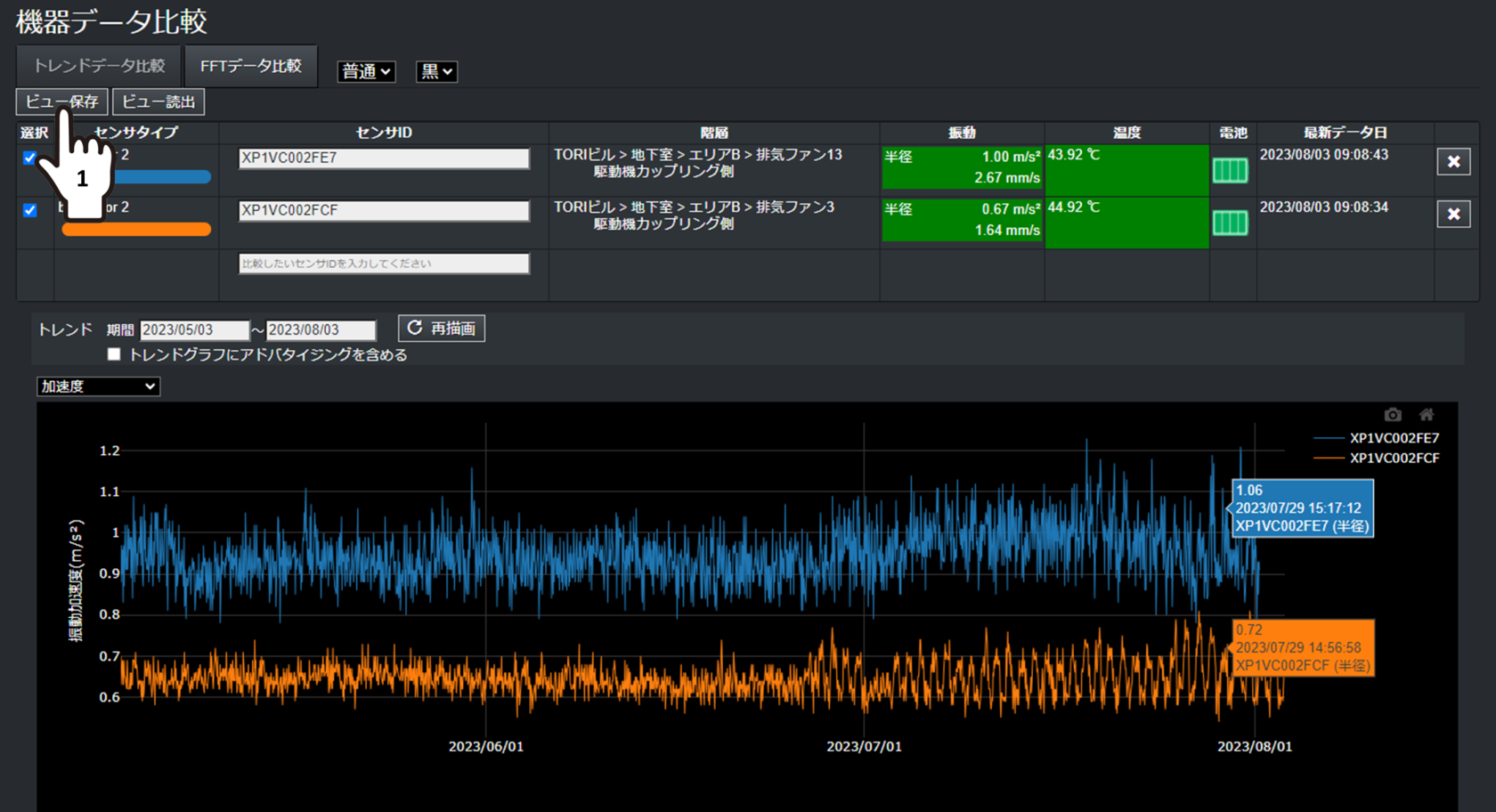
Task: Click 電池 column header
Action: pos(1232,133)
